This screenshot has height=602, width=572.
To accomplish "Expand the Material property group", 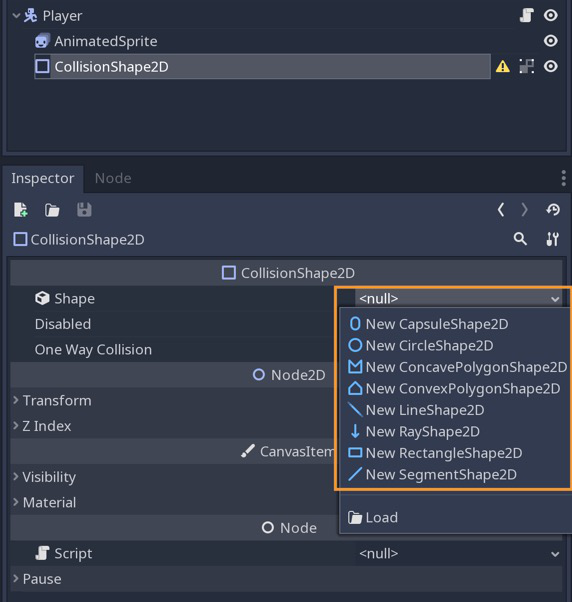I will (15, 502).
